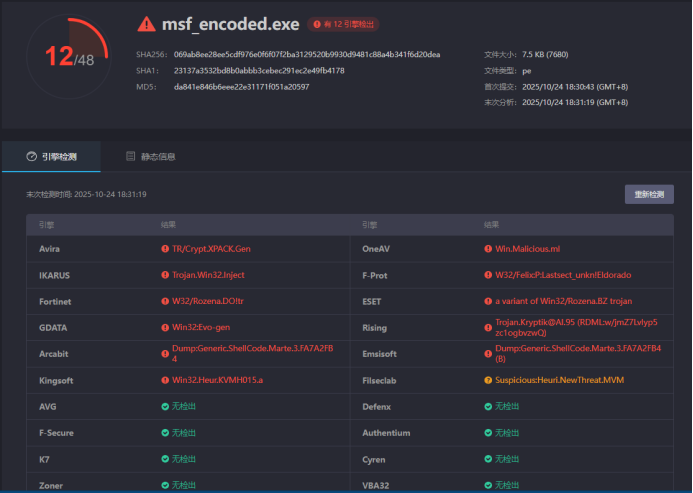Screen dimensions: 693x493
Task: Click the red warning triangle beside msf_encoded.exe
Action: (147, 22)
